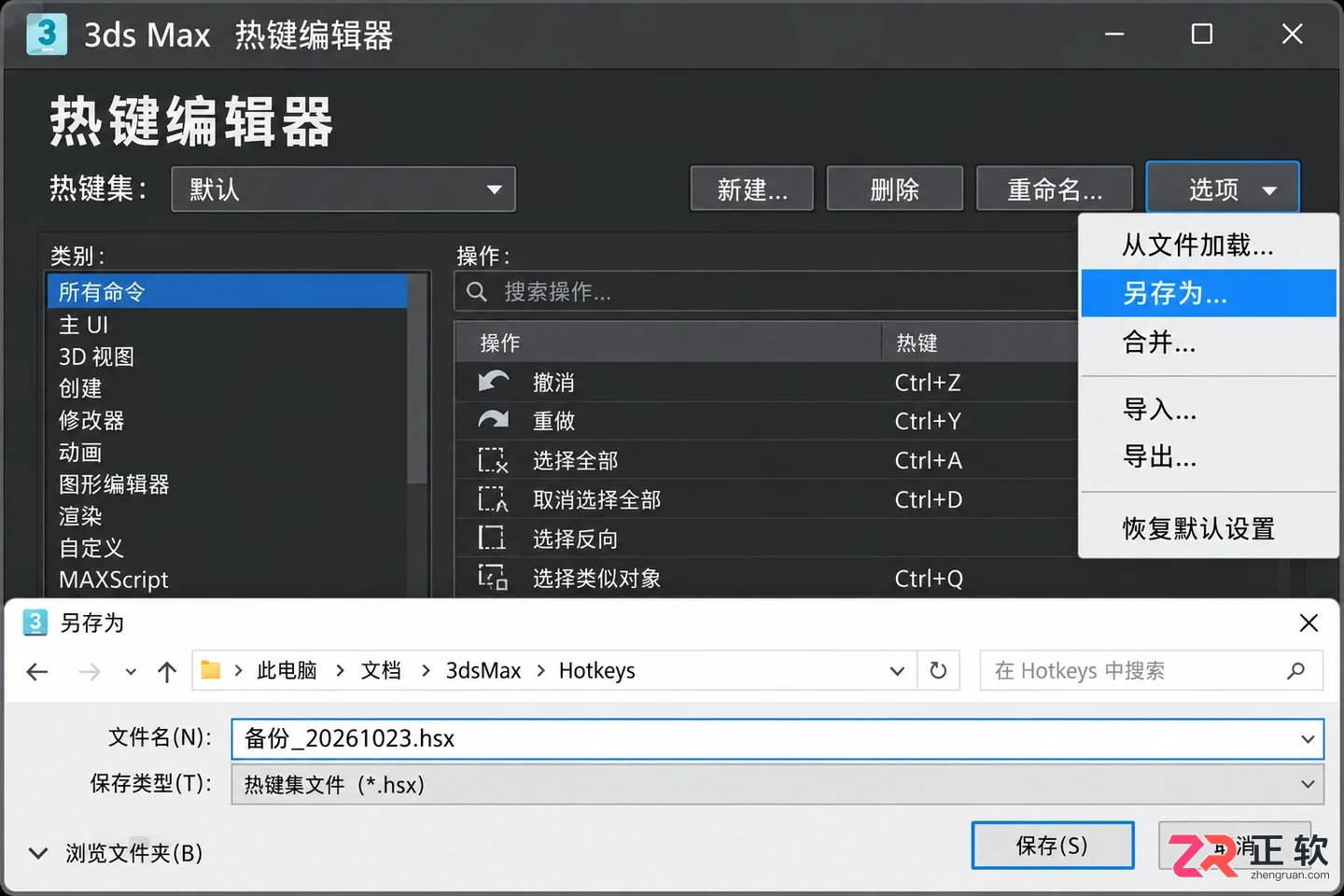The image size is (1344, 896).
Task: Go back with the Save dialog back arrow
Action: click(37, 671)
